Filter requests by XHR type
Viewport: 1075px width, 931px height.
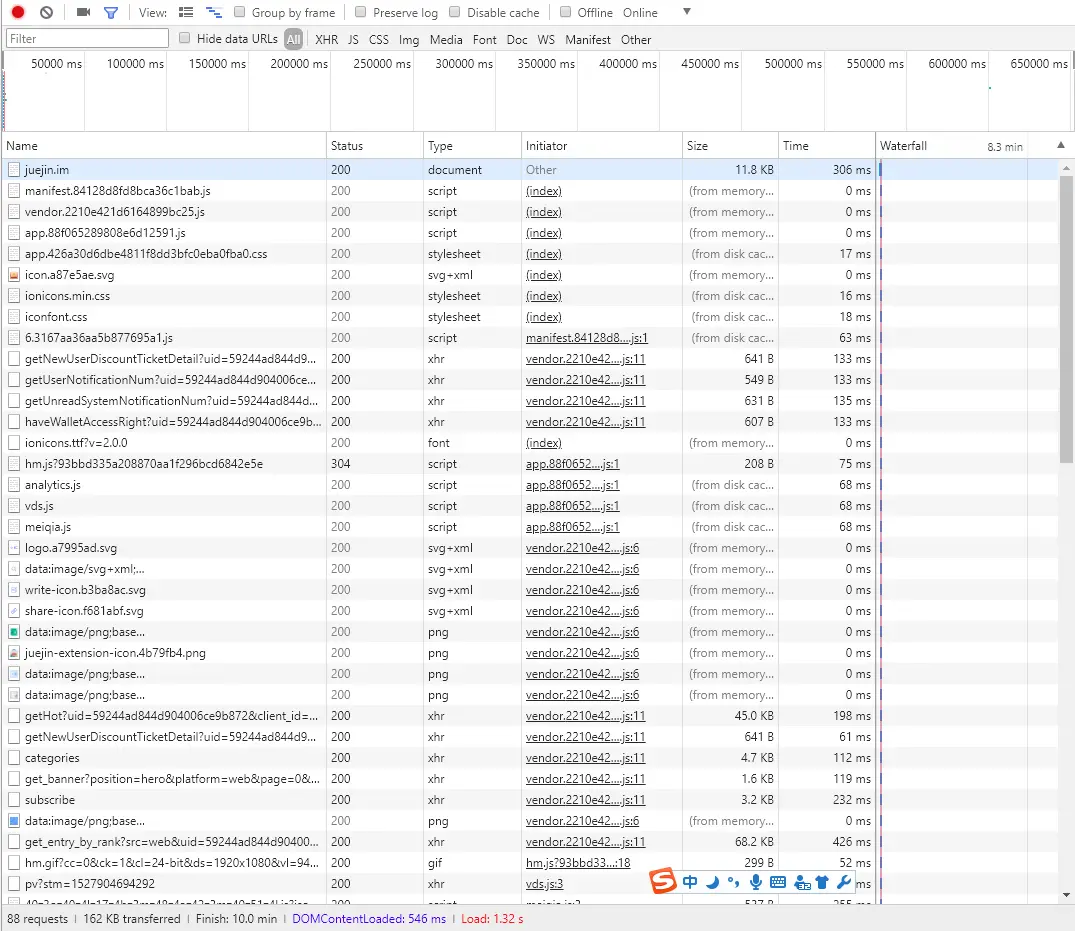[326, 40]
